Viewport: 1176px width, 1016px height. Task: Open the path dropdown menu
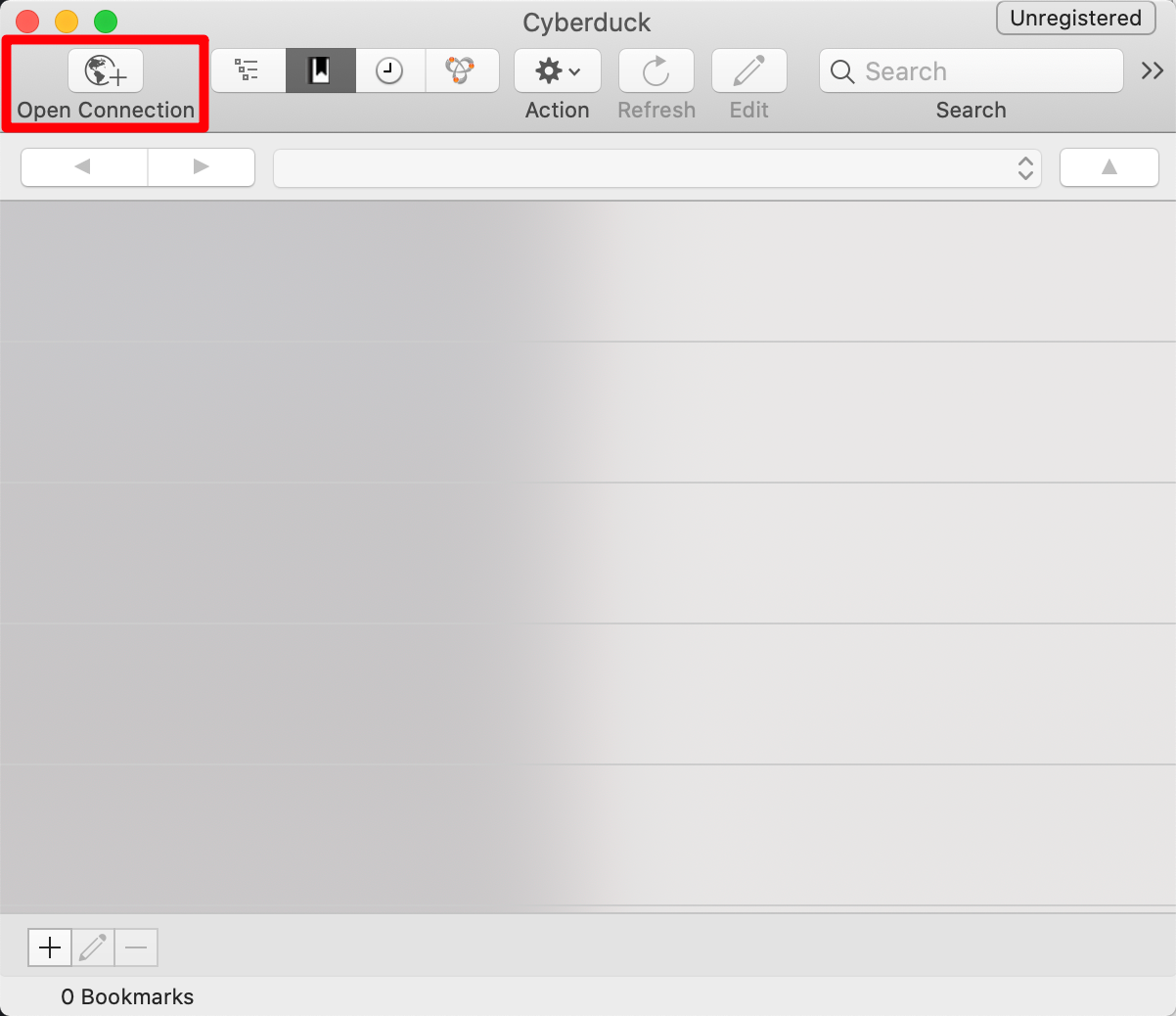pyautogui.click(x=657, y=167)
